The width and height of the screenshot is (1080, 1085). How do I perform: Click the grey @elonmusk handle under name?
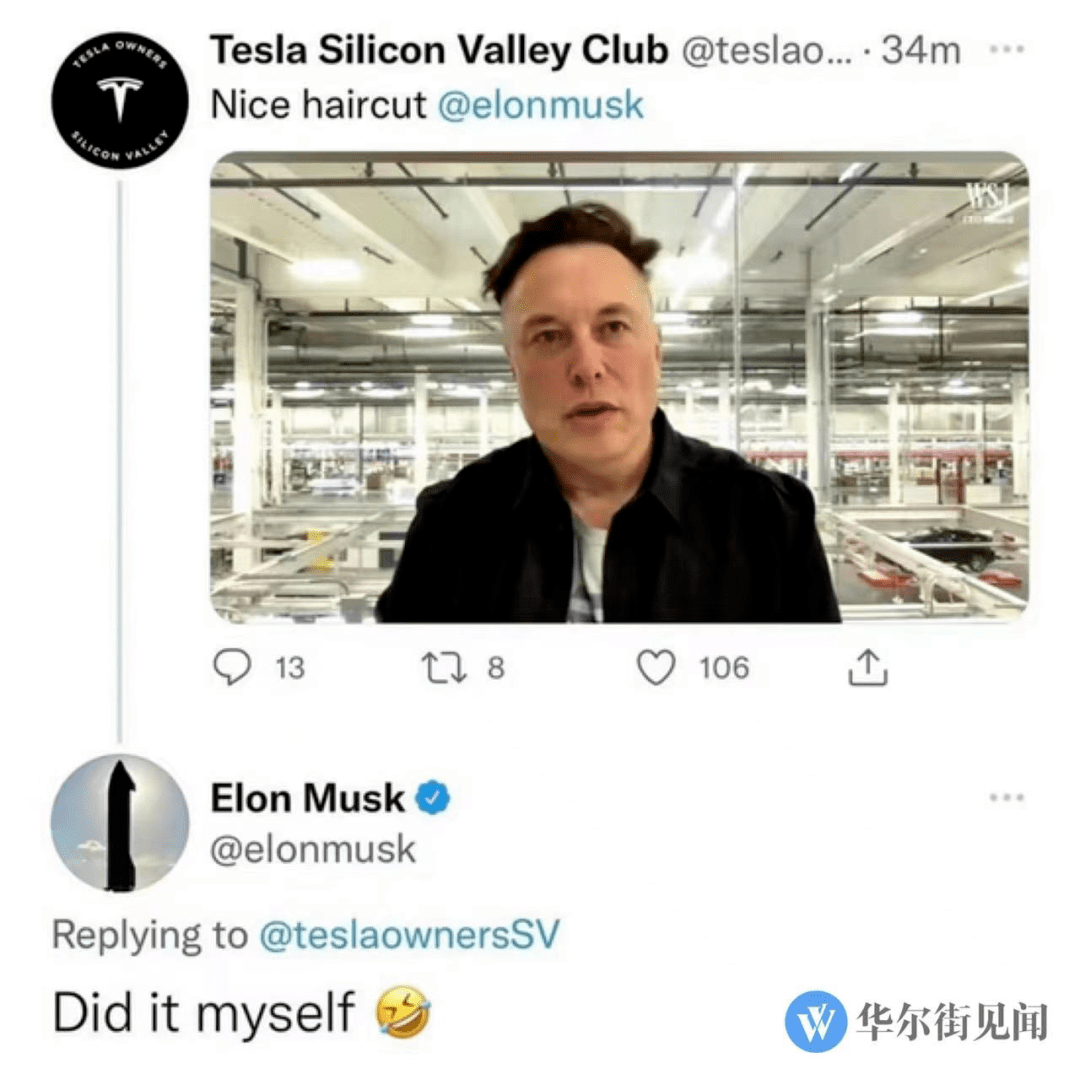tap(313, 849)
